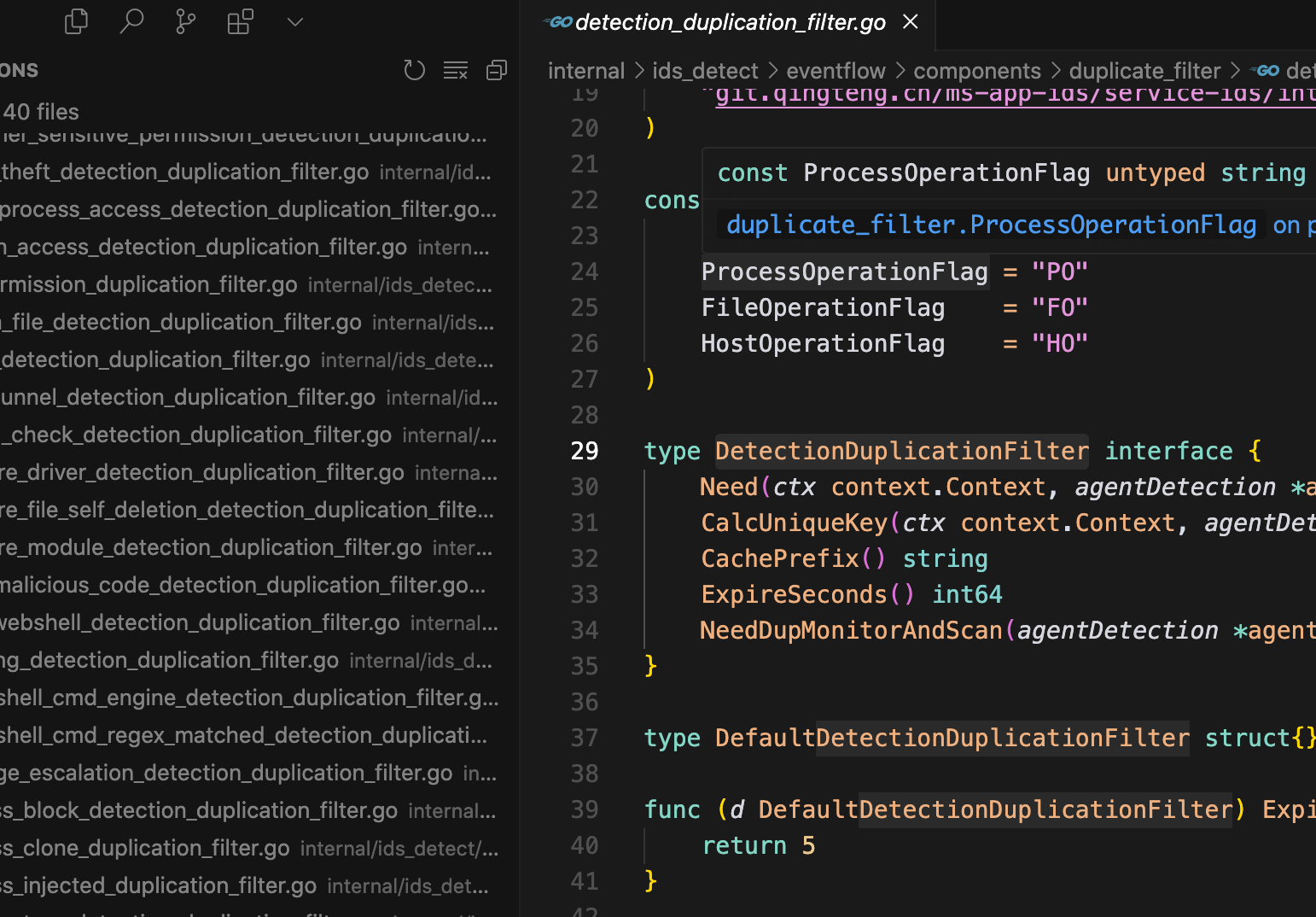Image resolution: width=1316 pixels, height=917 pixels.
Task: Clear the results using the lines-with-x icon
Action: (456, 70)
